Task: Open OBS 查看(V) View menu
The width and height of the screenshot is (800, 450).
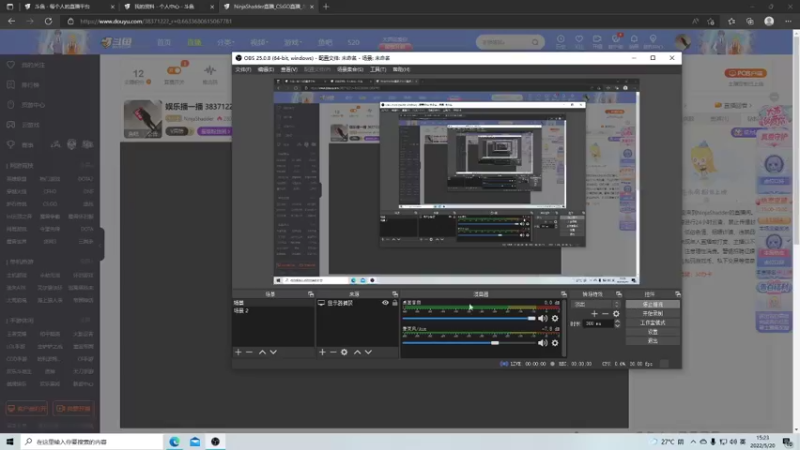Action: pyautogui.click(x=289, y=69)
